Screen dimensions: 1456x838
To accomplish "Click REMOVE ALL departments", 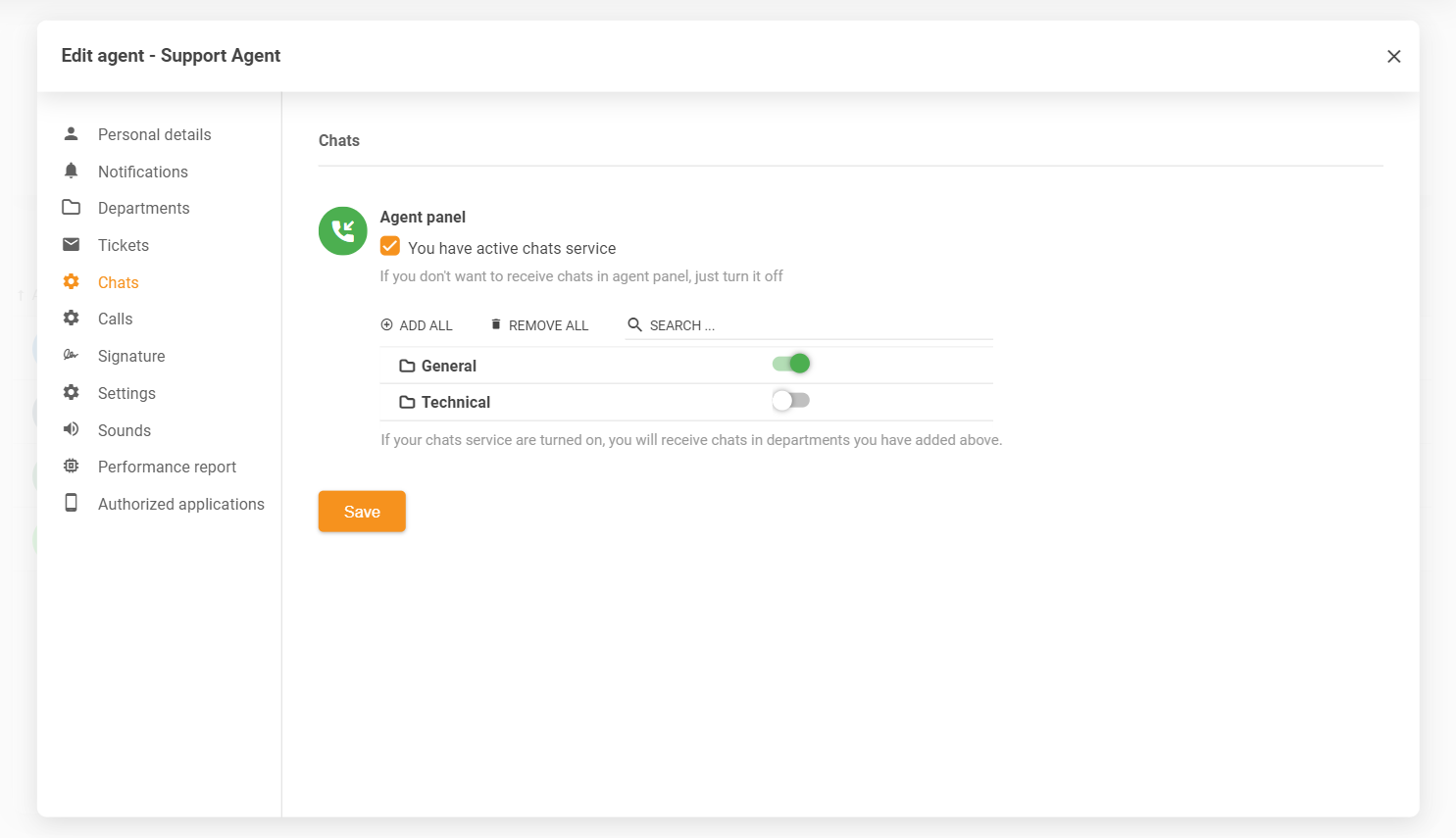I will 539,325.
